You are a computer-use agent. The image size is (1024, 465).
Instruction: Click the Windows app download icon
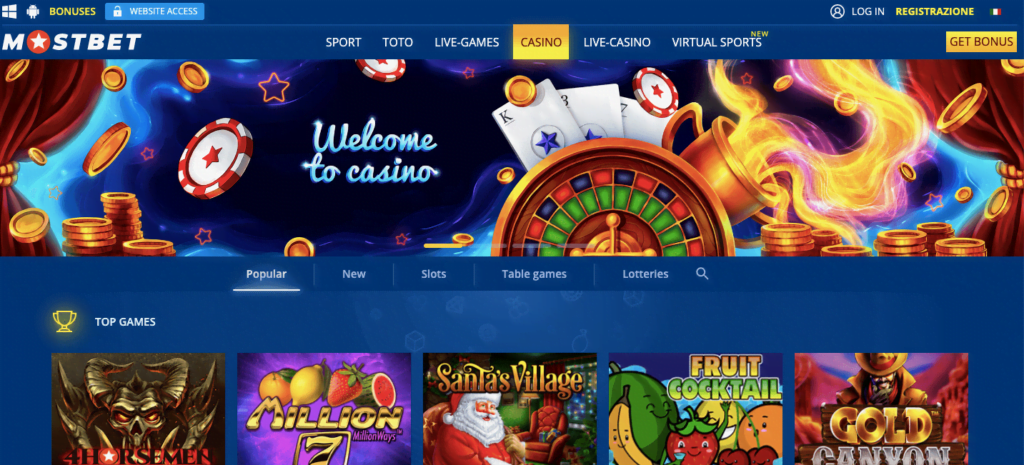(x=9, y=11)
